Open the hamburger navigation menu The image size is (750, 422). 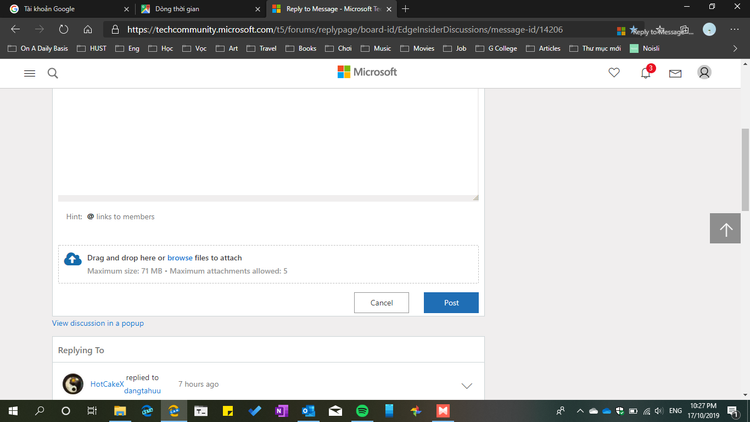point(30,73)
